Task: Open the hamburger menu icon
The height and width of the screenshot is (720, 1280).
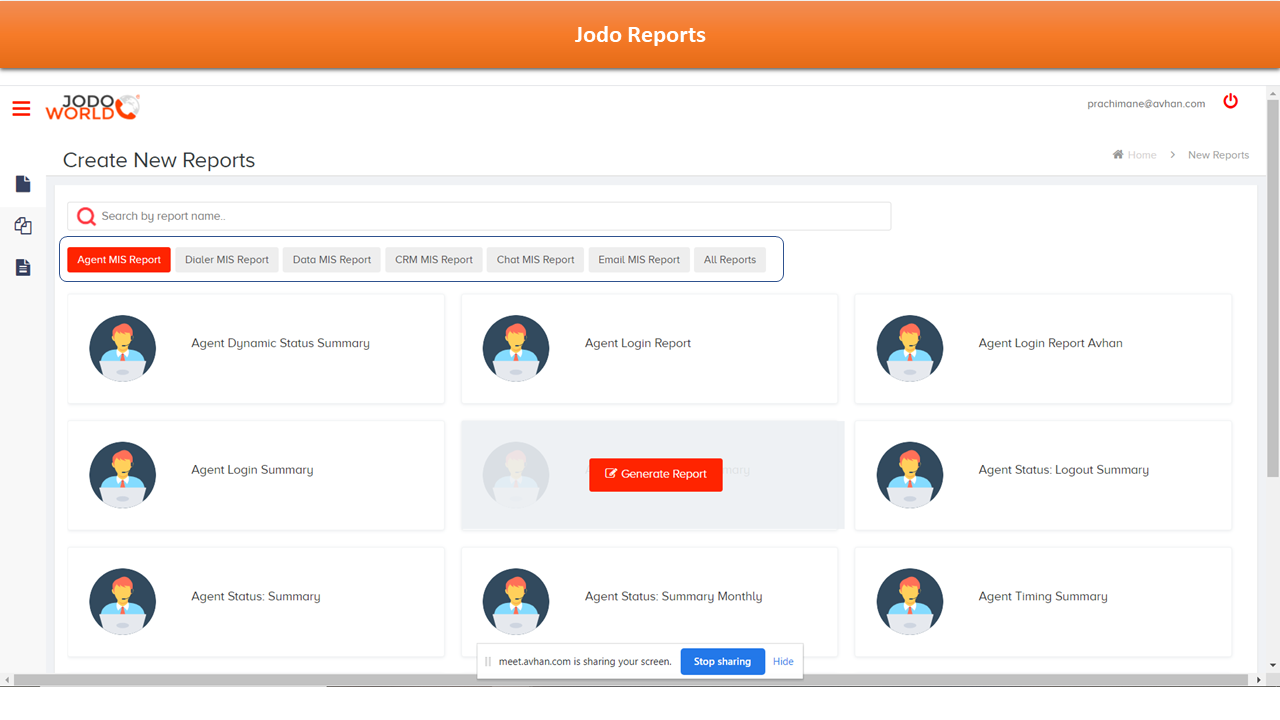Action: (21, 108)
